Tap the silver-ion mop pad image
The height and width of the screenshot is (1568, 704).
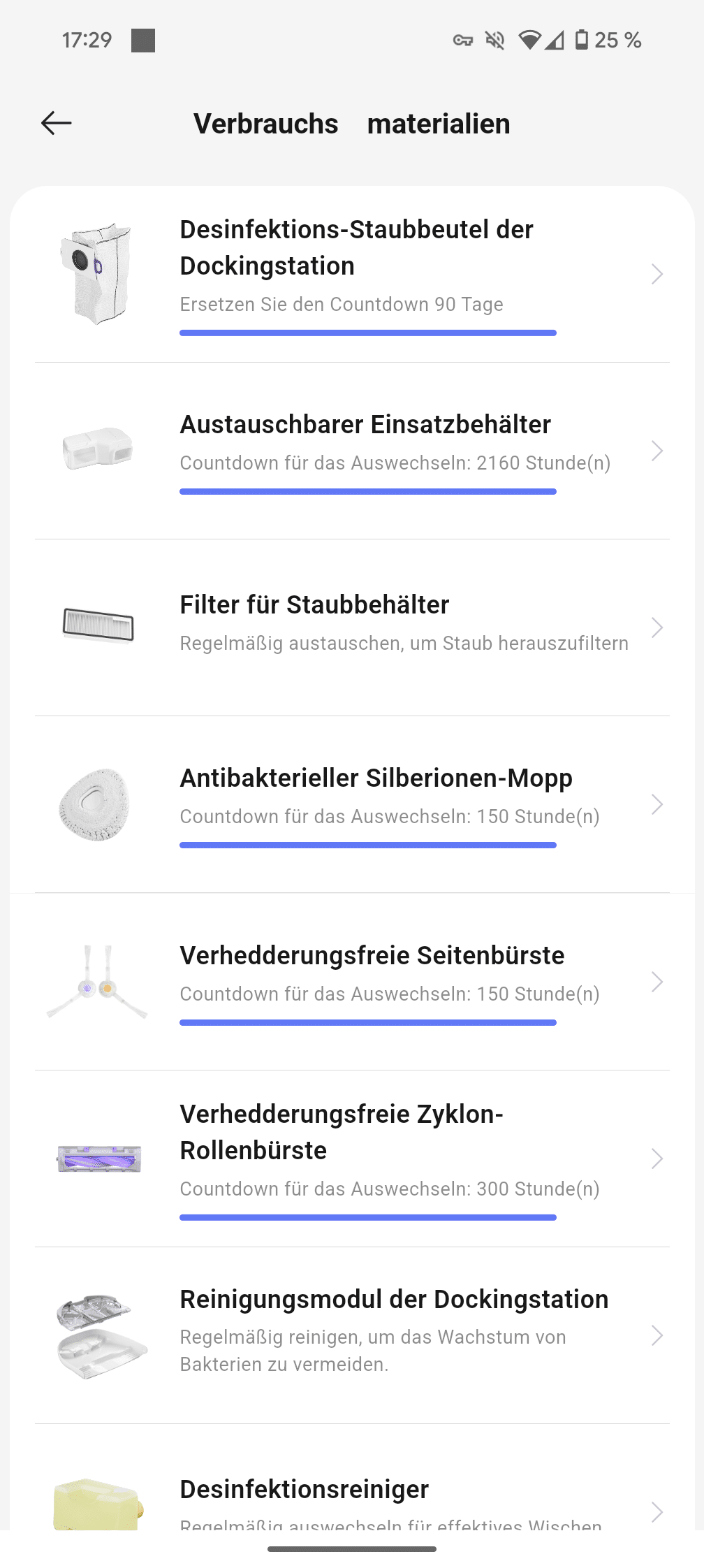[95, 804]
